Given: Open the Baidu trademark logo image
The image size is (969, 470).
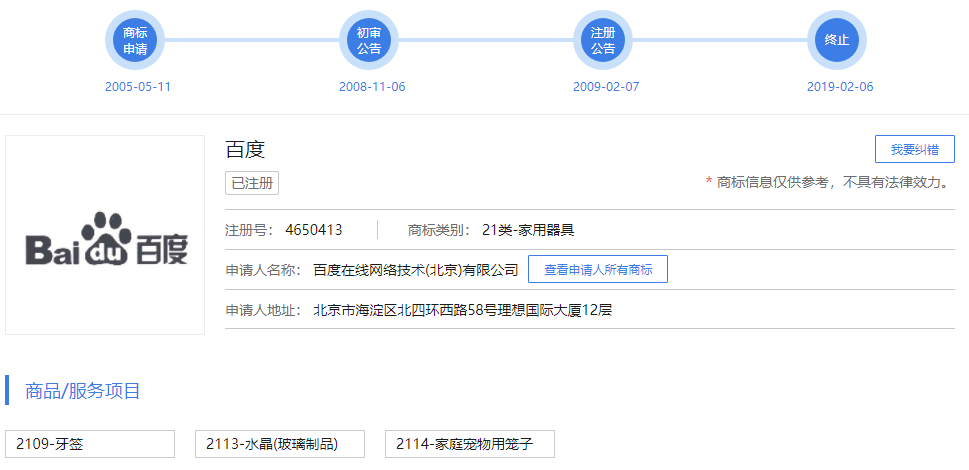Looking at the screenshot, I should (x=105, y=235).
